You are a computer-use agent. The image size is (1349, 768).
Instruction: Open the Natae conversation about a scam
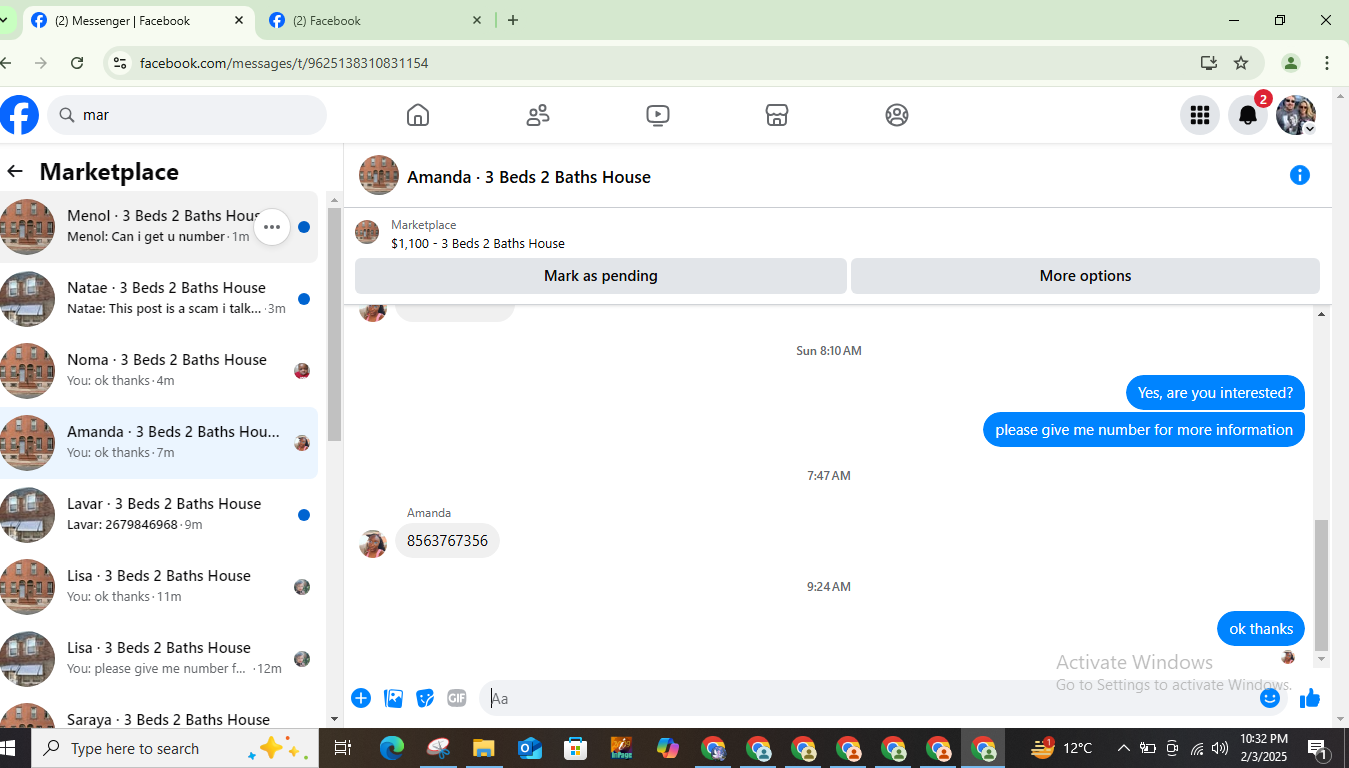159,299
